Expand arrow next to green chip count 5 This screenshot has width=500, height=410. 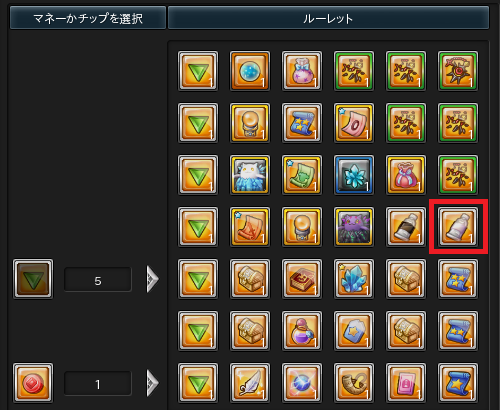tap(152, 279)
